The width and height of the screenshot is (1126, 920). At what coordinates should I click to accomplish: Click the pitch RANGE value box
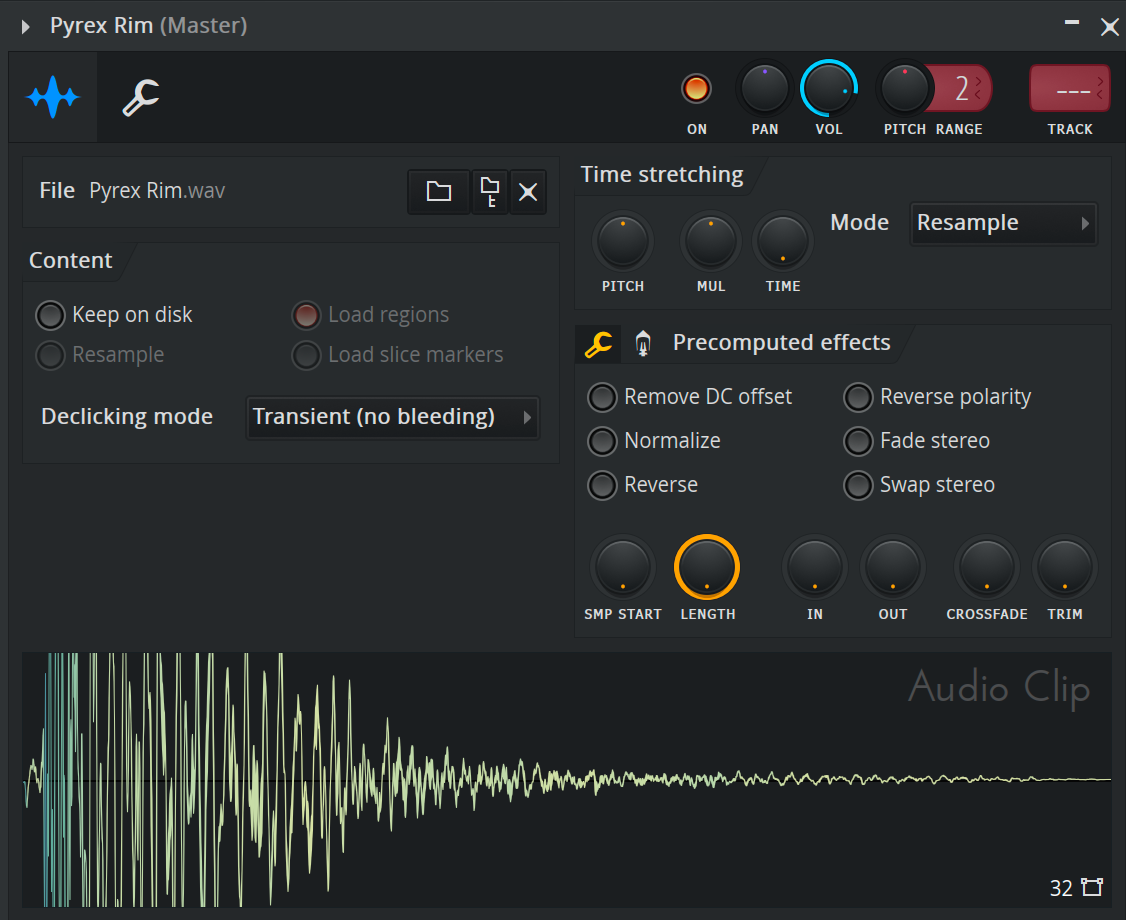pos(962,89)
